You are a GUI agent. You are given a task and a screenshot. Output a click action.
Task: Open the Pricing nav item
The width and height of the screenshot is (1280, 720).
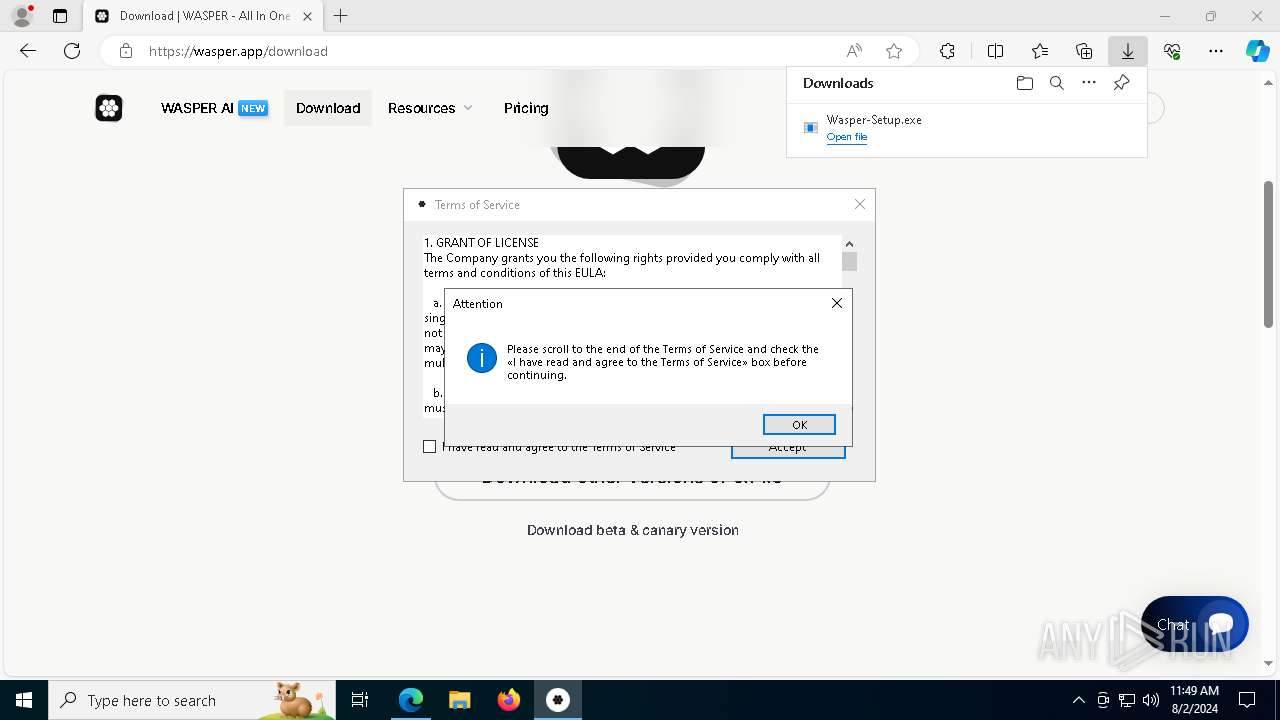coord(526,108)
